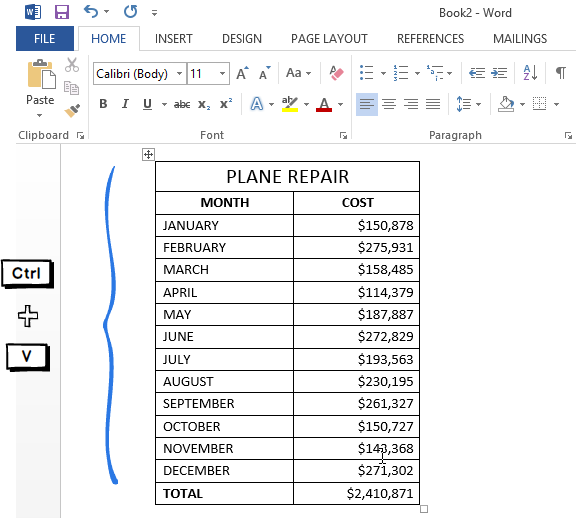Image resolution: width=576 pixels, height=518 pixels.
Task: Undo the last action
Action: [x=91, y=12]
